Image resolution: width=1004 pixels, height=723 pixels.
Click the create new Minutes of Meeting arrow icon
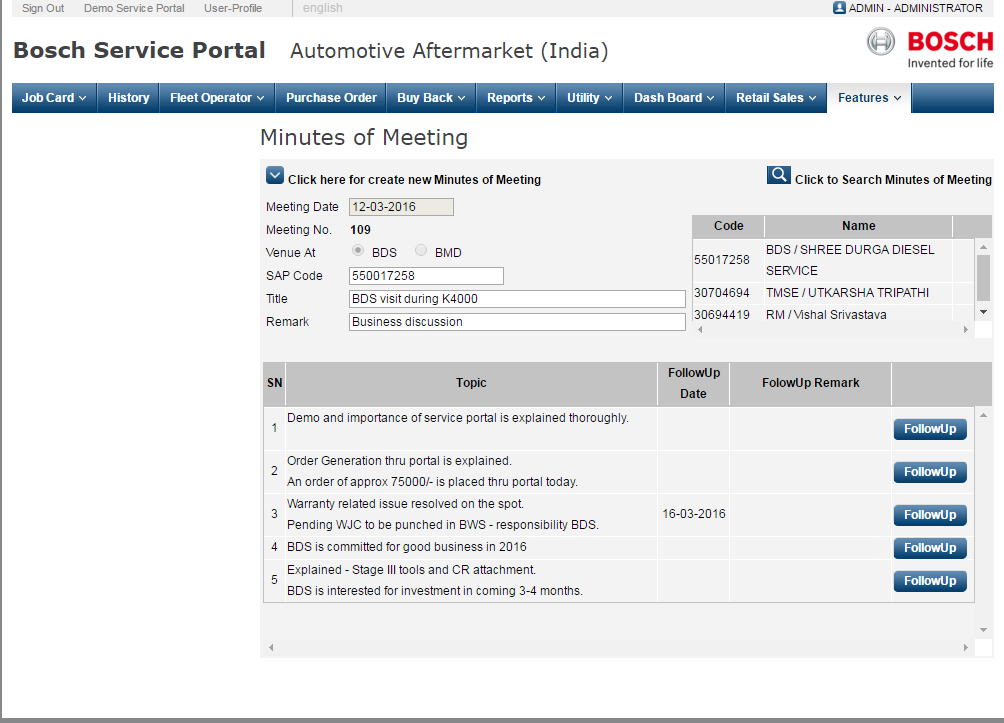coord(275,175)
